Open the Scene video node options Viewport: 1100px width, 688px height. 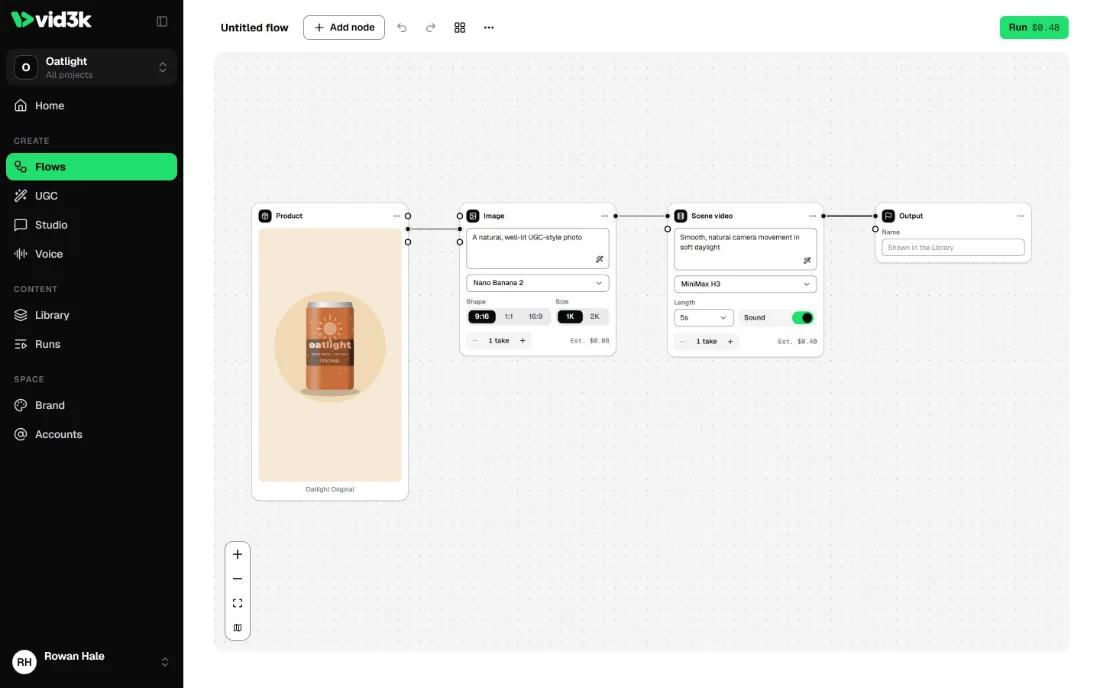pos(812,216)
